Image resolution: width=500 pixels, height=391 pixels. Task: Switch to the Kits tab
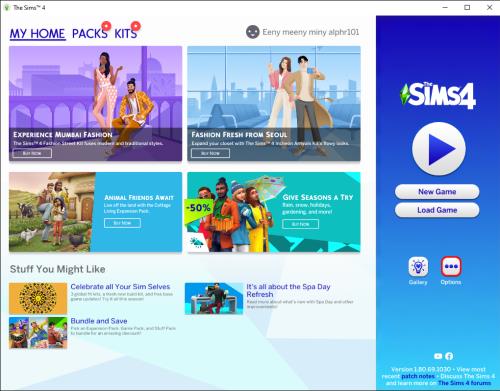[126, 34]
